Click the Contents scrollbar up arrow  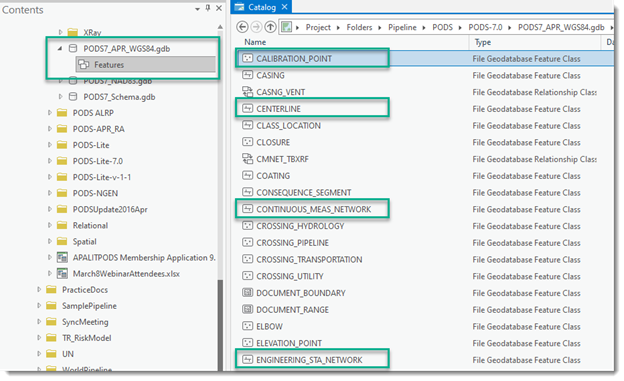[x=220, y=27]
